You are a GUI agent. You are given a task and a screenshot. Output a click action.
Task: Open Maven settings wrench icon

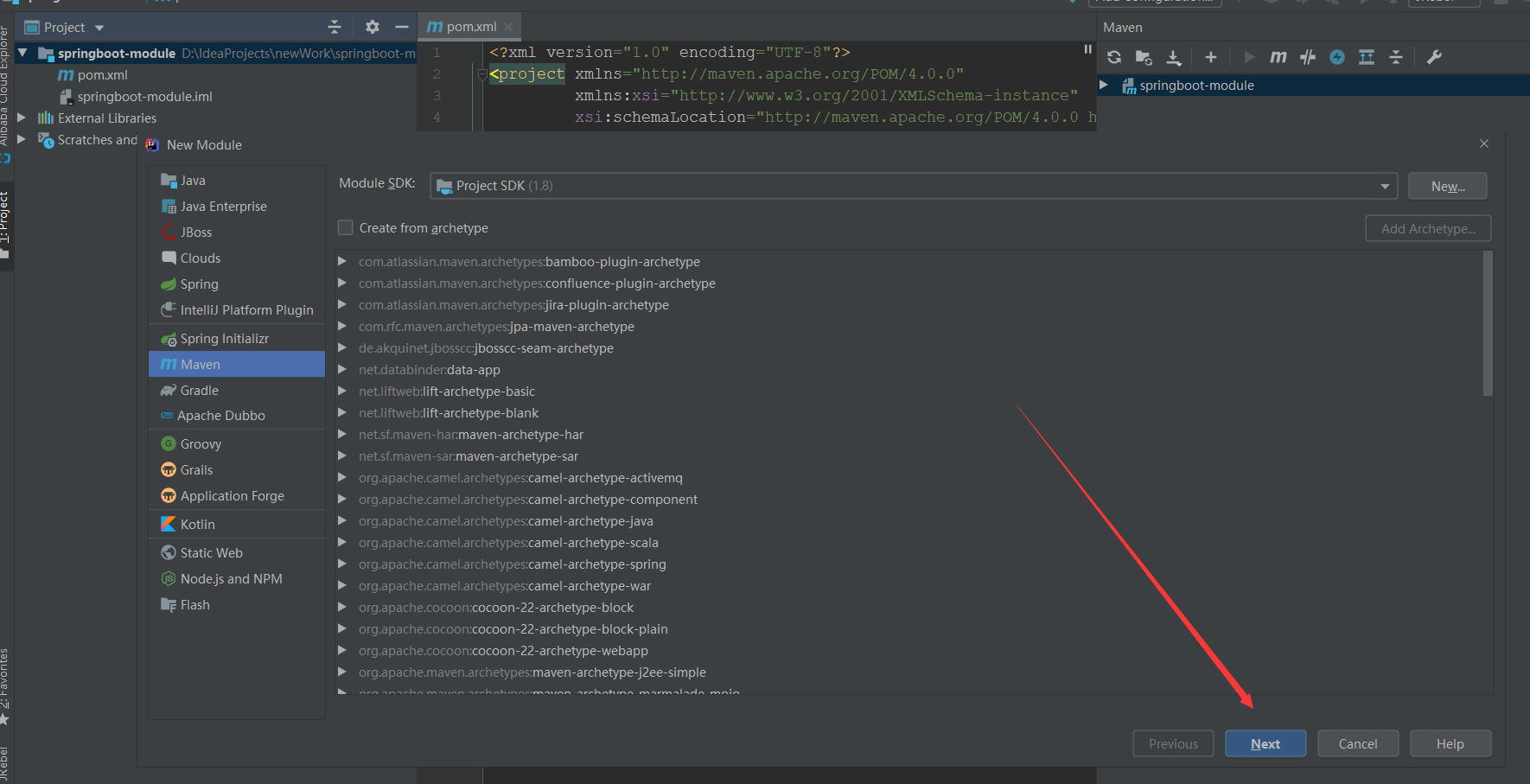coord(1434,57)
